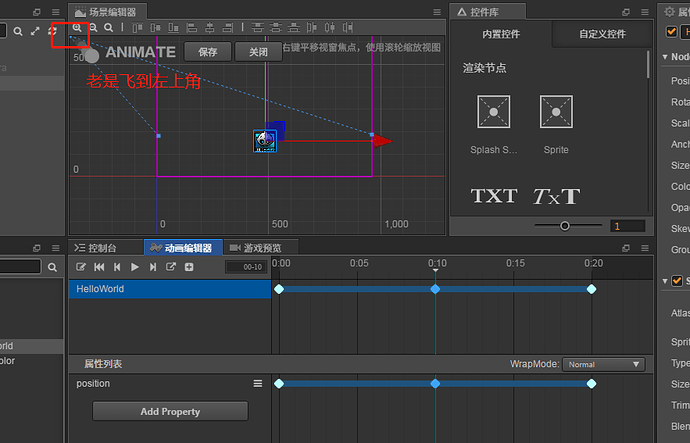This screenshot has height=443, width=690.
Task: Click the play animation button
Action: point(135,267)
